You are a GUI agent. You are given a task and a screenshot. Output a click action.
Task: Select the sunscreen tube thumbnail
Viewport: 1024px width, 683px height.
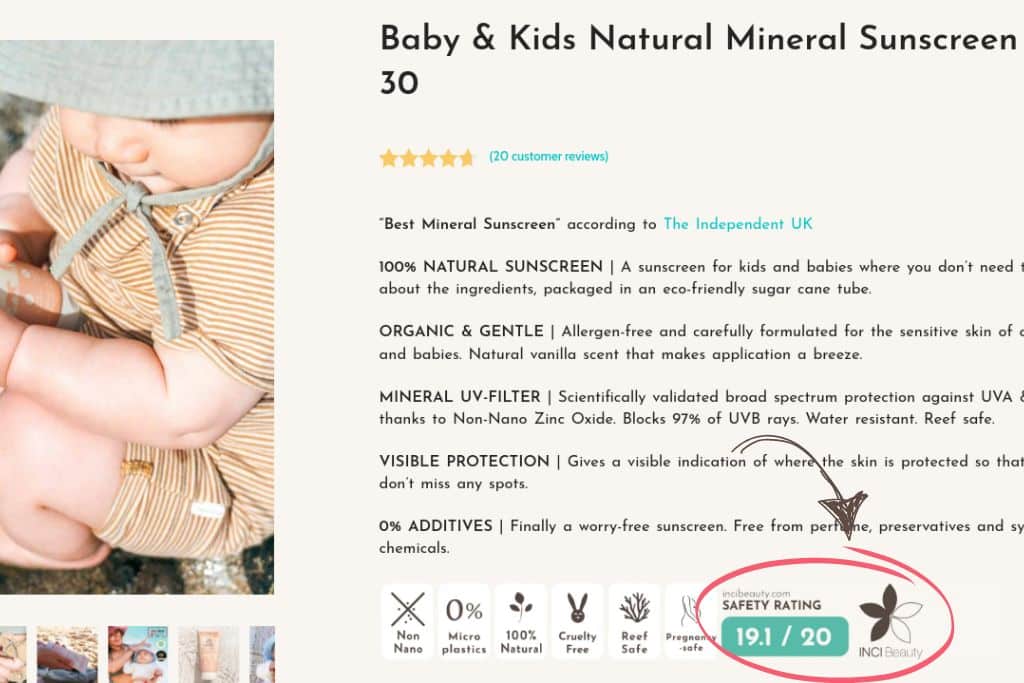coord(207,655)
